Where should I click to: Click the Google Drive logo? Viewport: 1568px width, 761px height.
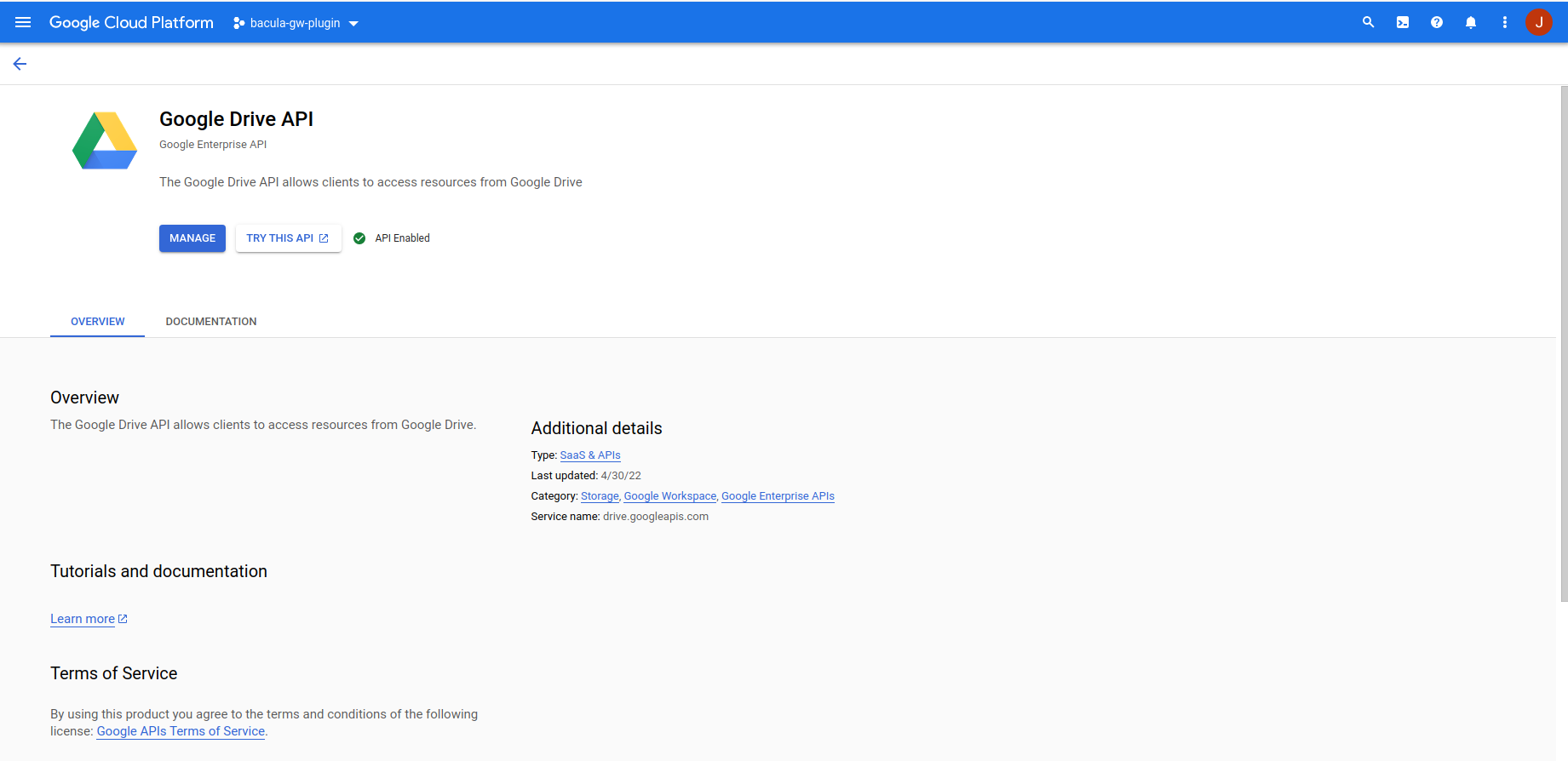point(105,140)
